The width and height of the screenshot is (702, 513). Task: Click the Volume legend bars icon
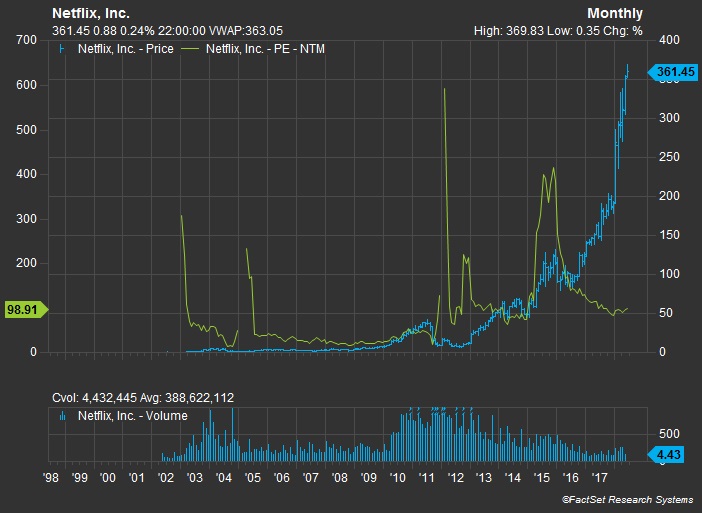(63, 416)
